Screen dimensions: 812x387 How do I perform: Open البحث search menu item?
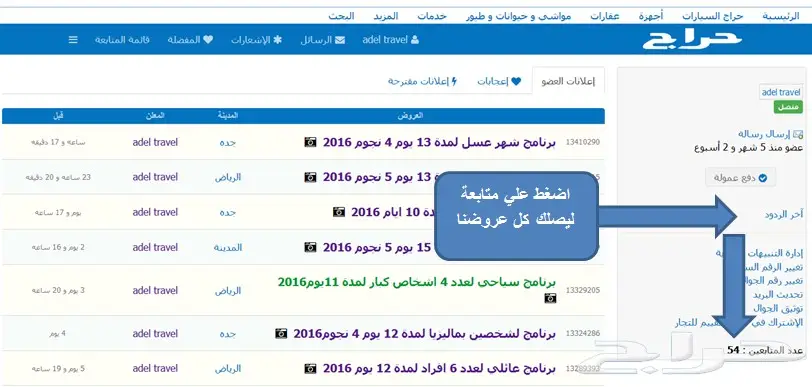[x=341, y=16]
